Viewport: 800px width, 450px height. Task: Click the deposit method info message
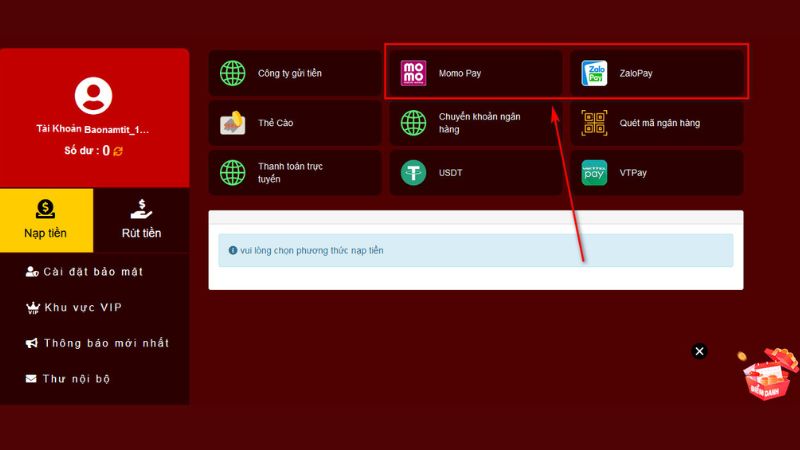click(x=476, y=251)
